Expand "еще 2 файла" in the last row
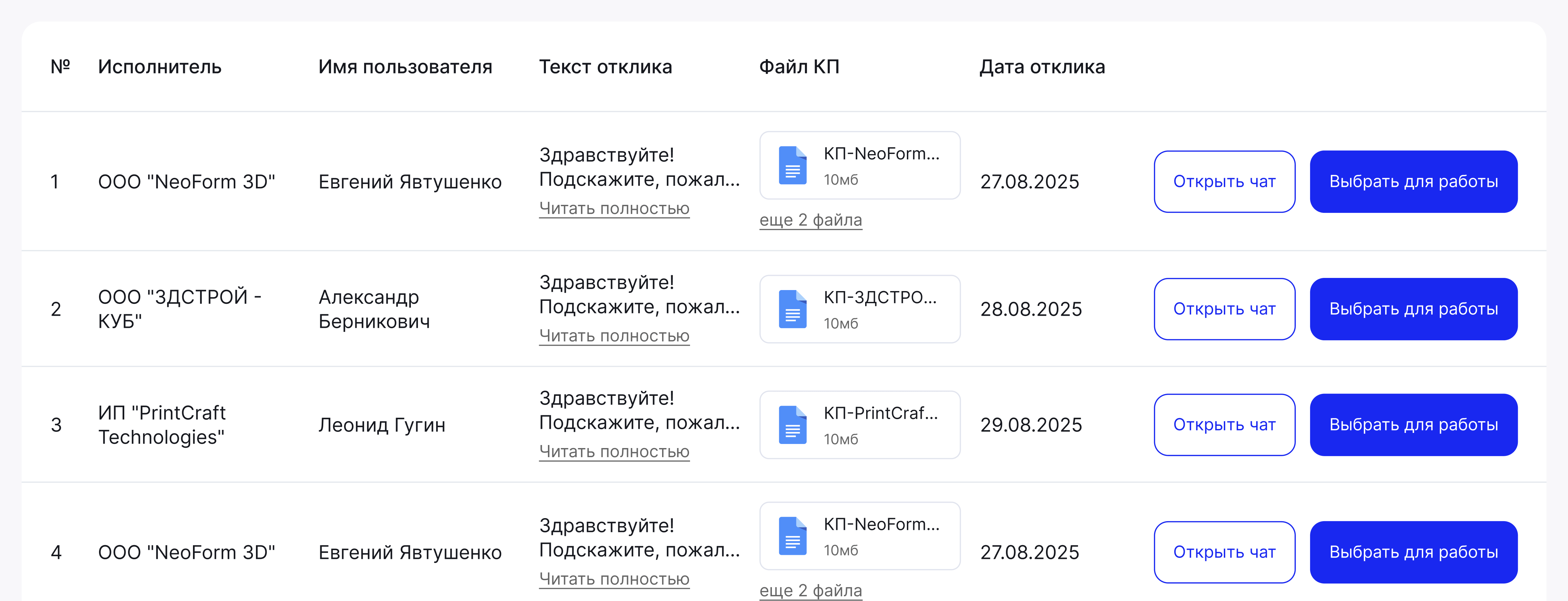This screenshot has height=601, width=1568. [x=810, y=590]
